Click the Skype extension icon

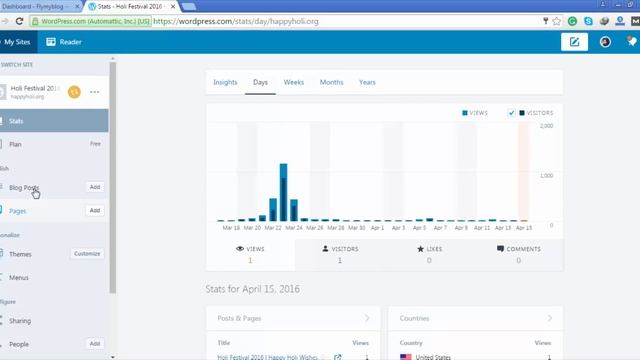[588, 21]
